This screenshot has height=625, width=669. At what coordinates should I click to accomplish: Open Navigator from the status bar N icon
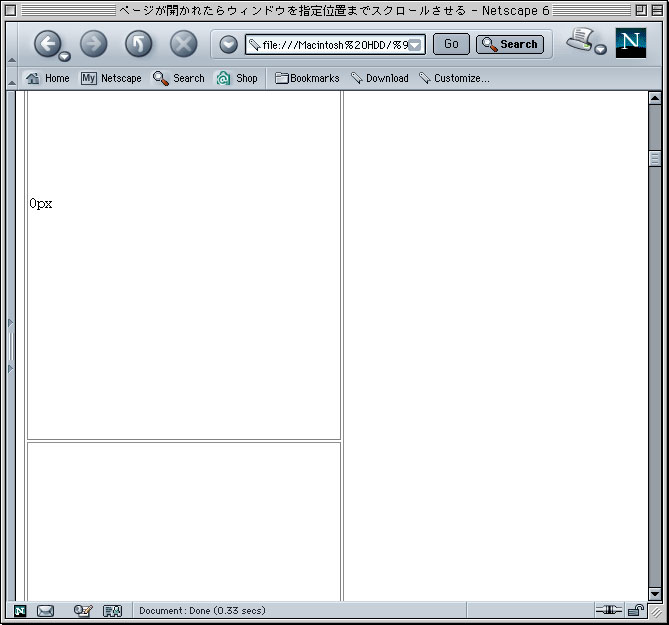[x=20, y=611]
